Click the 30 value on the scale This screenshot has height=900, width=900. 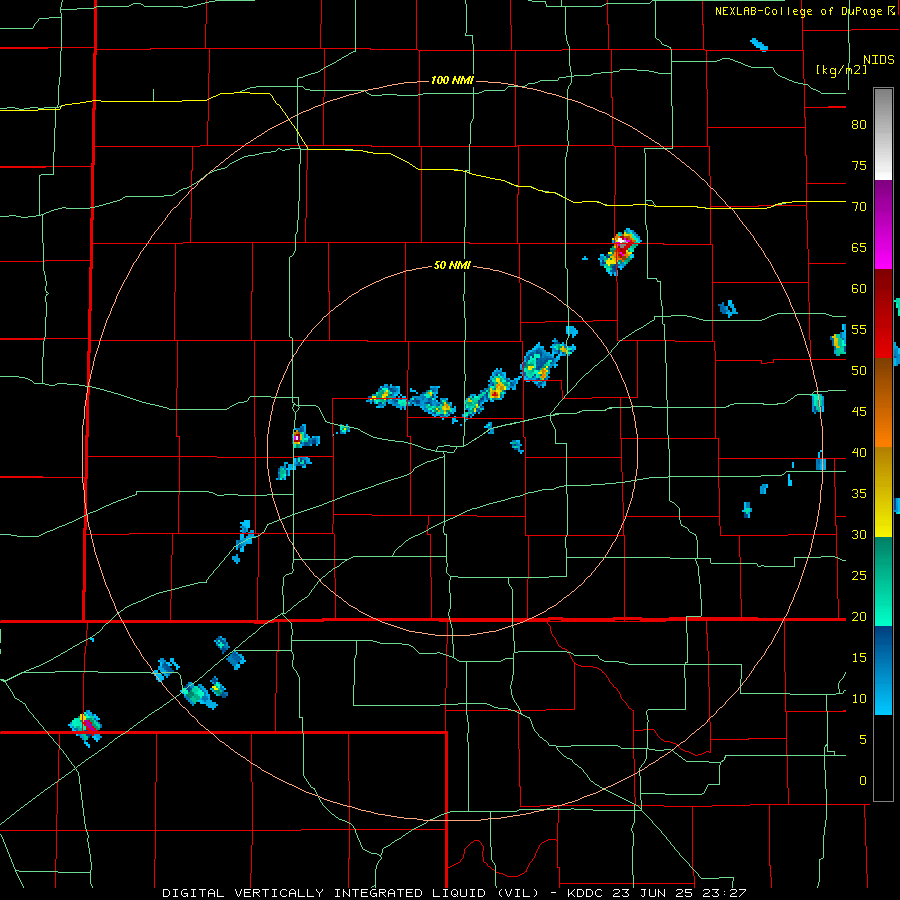point(859,534)
